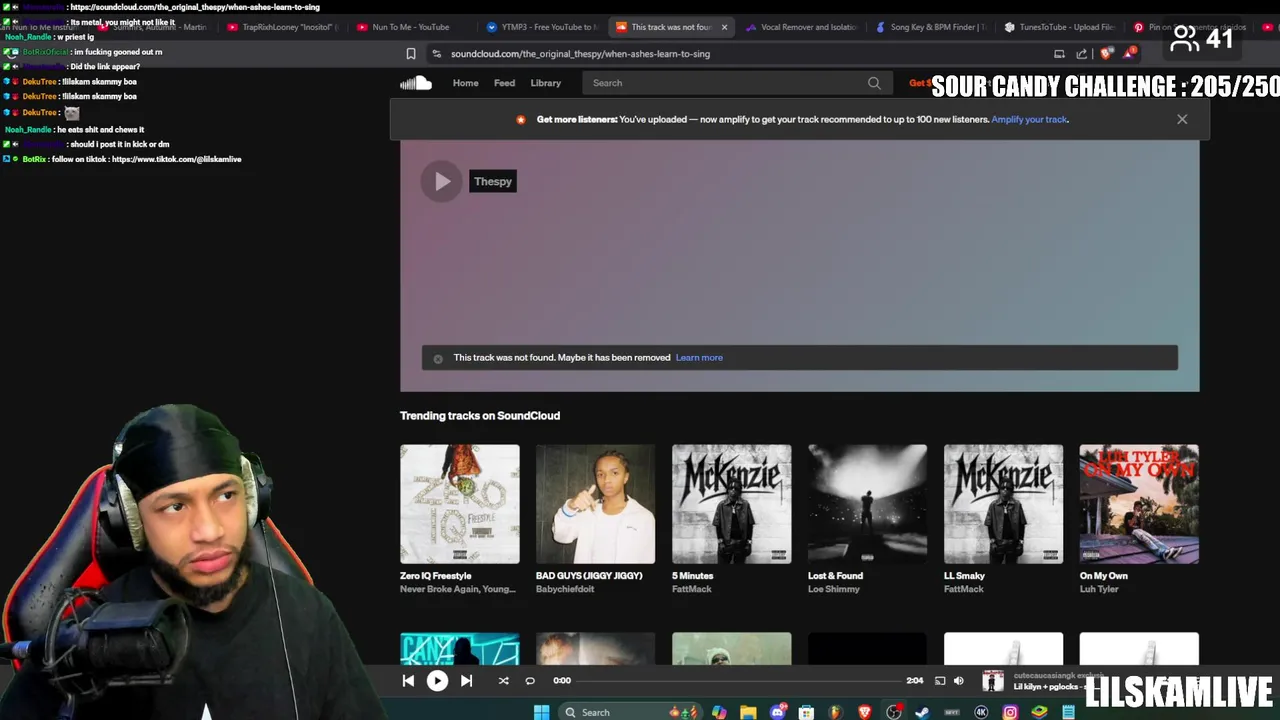The image size is (1280, 720).
Task: Close the This track was not found tab
Action: [x=724, y=27]
